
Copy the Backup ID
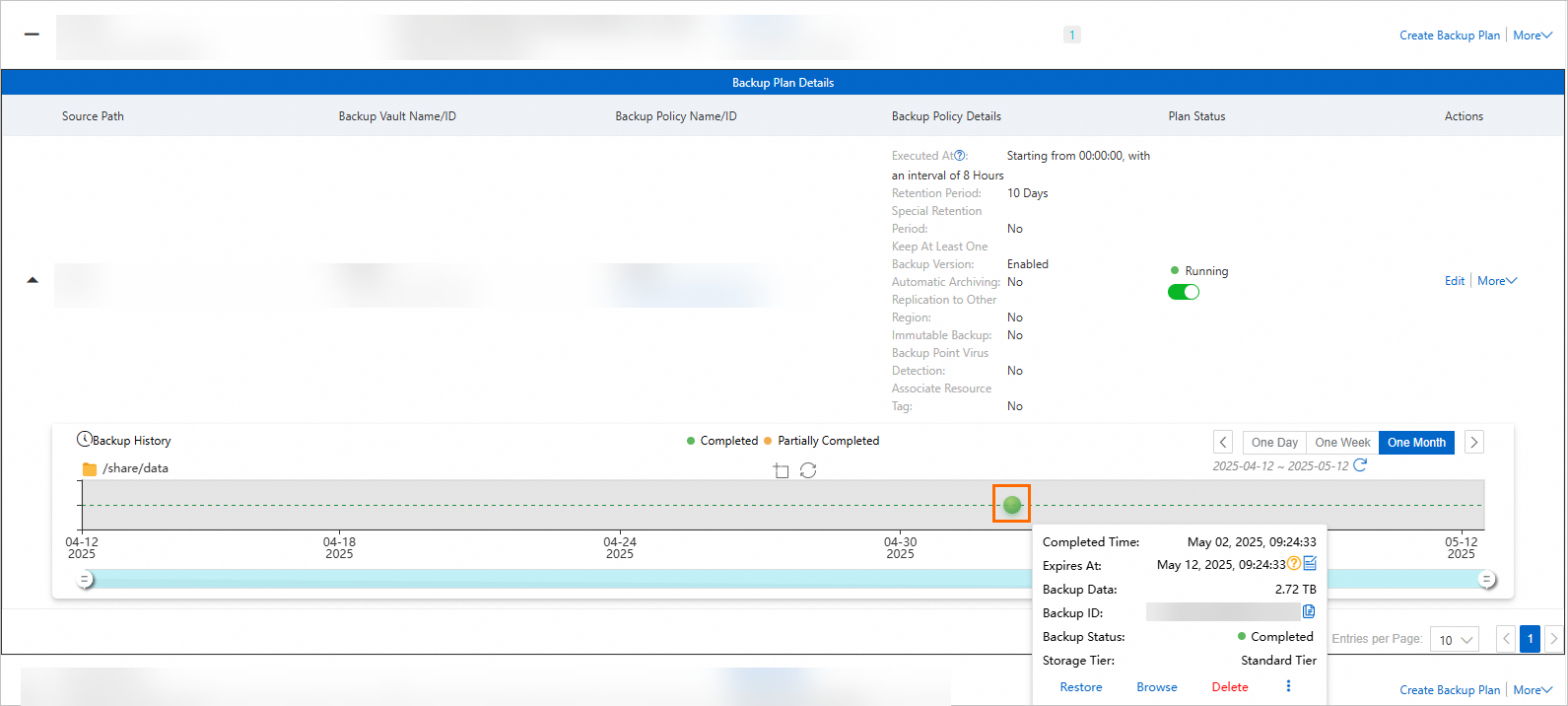coord(1309,612)
